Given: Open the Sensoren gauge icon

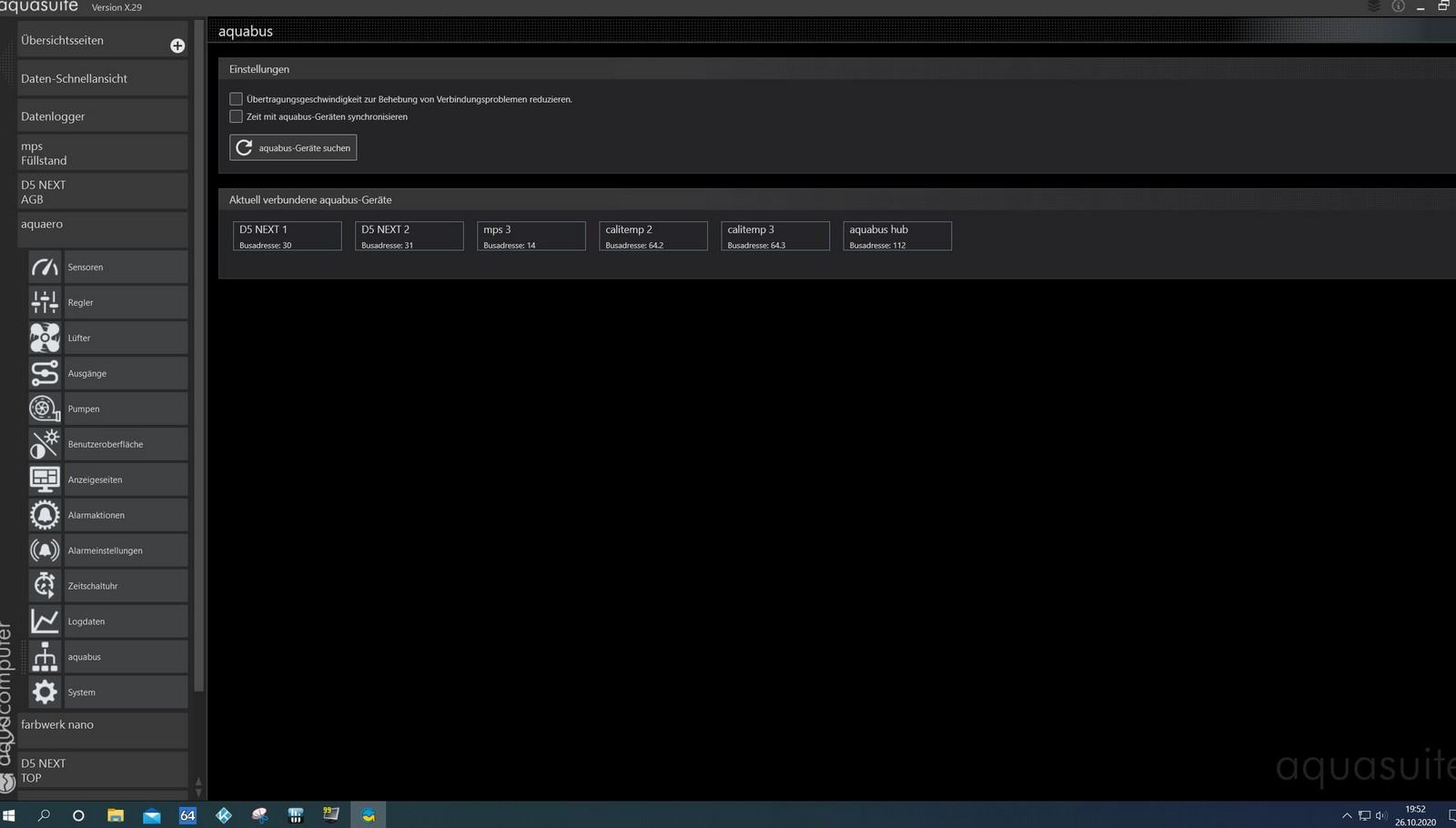Looking at the screenshot, I should click(x=45, y=267).
